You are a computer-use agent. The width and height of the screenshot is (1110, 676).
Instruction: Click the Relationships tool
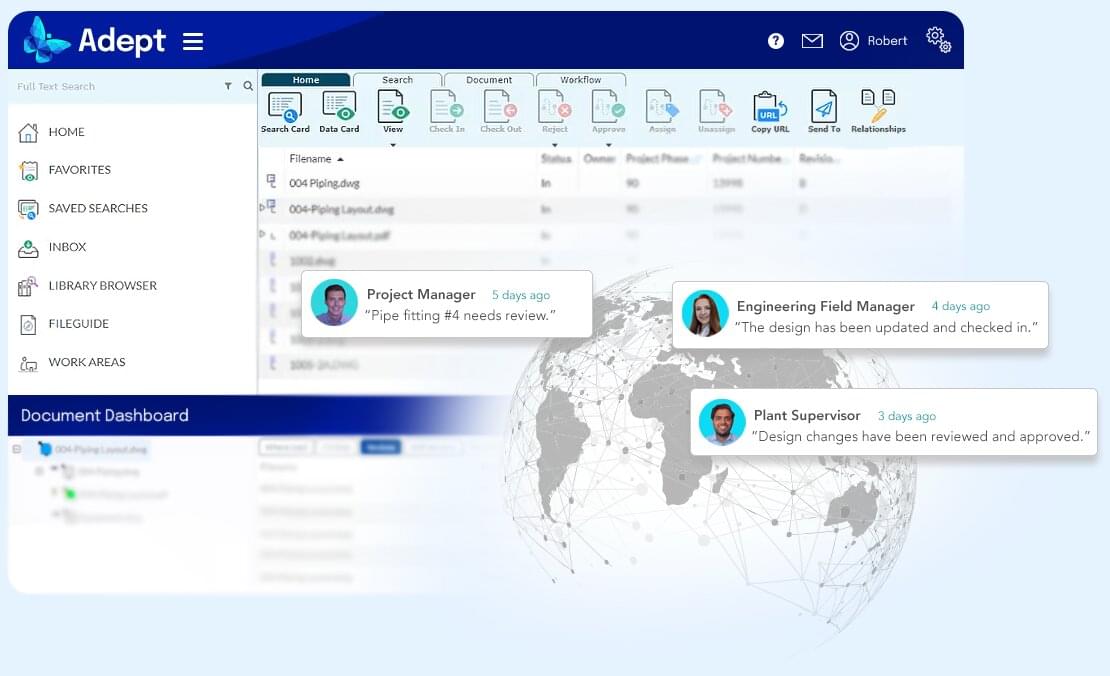coord(879,112)
